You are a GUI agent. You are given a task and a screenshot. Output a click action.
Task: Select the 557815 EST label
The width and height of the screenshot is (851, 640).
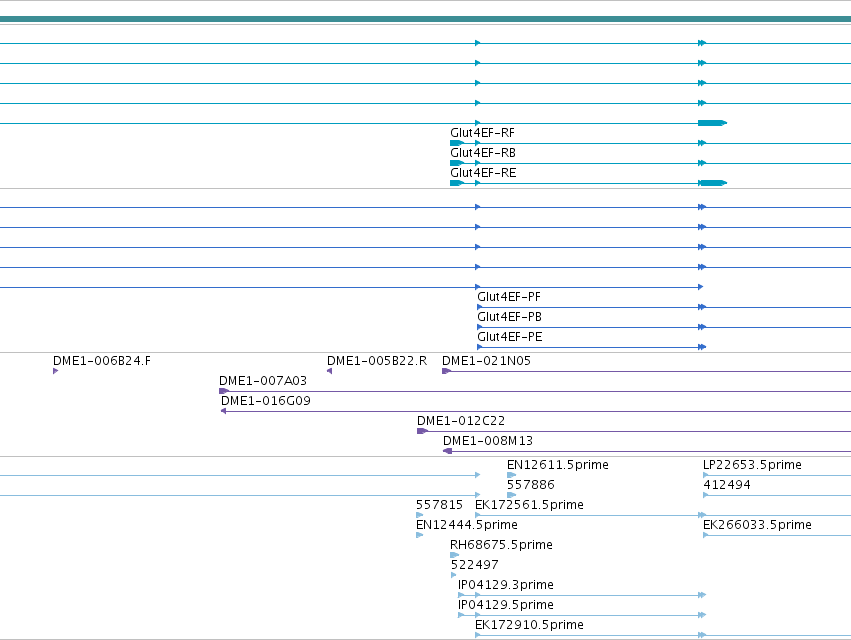pos(439,505)
